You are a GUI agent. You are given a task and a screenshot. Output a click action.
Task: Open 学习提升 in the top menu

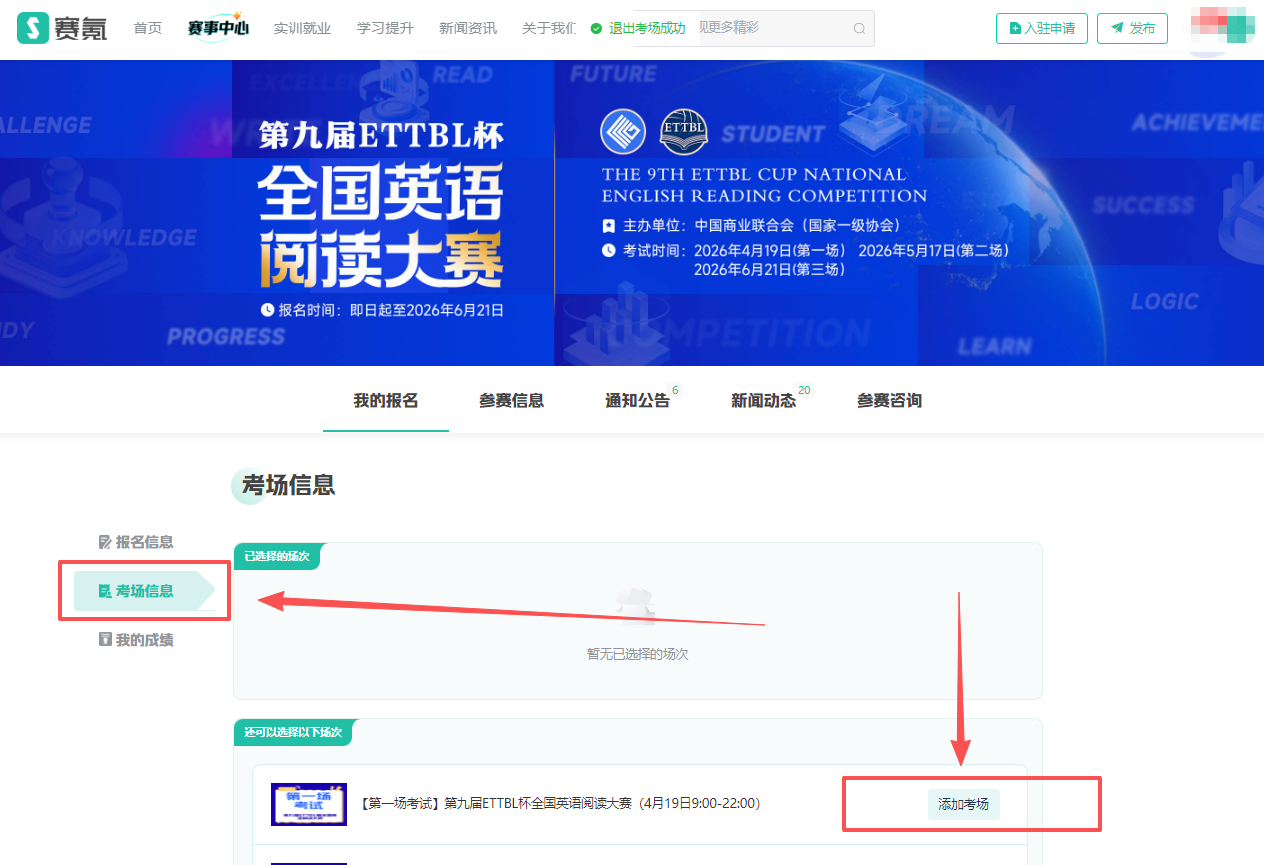coord(385,28)
